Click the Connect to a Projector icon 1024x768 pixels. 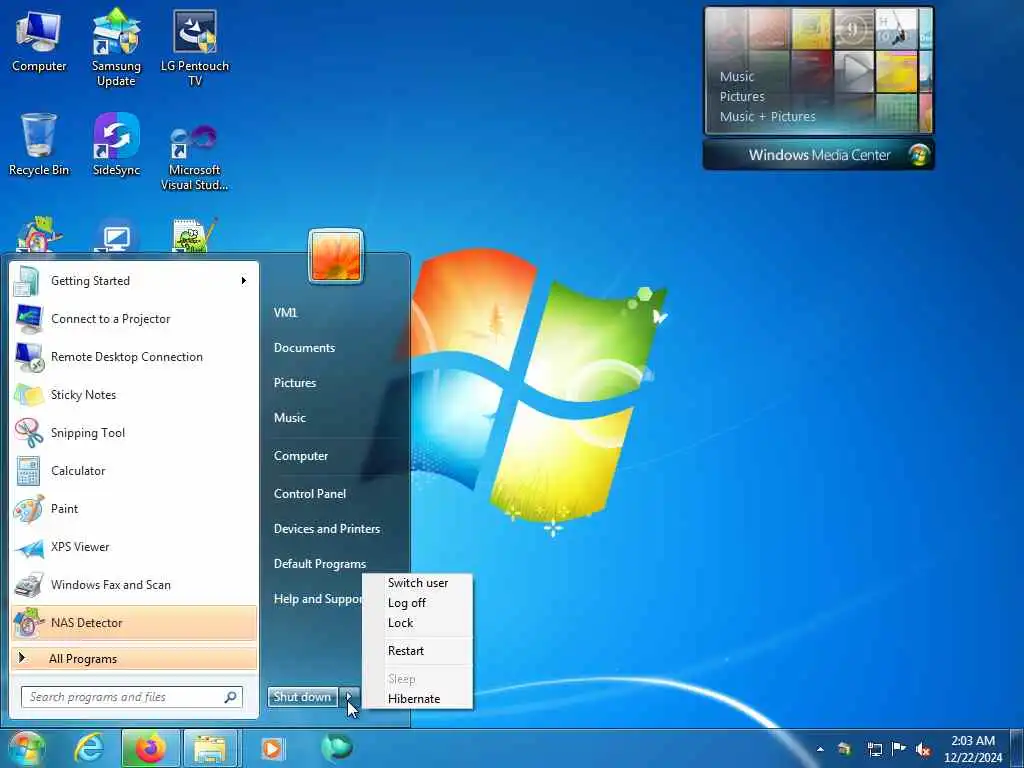point(29,319)
